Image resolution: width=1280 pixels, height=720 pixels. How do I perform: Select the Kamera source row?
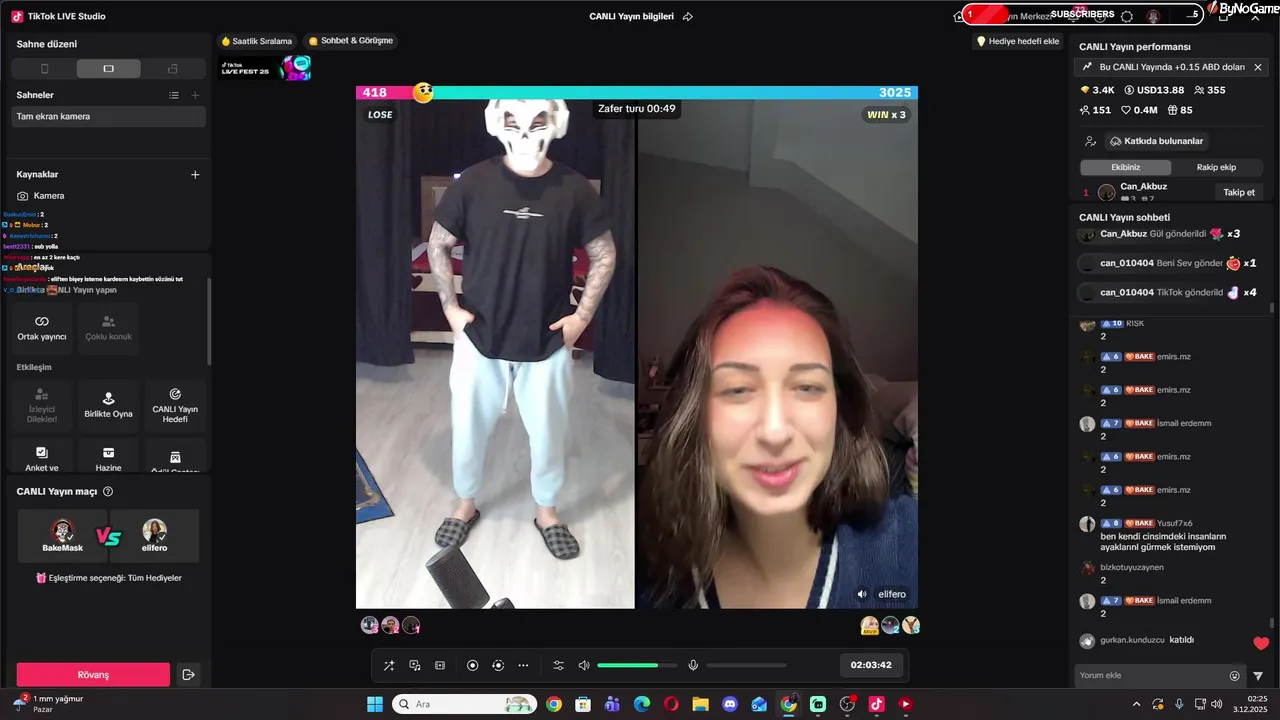[x=109, y=196]
